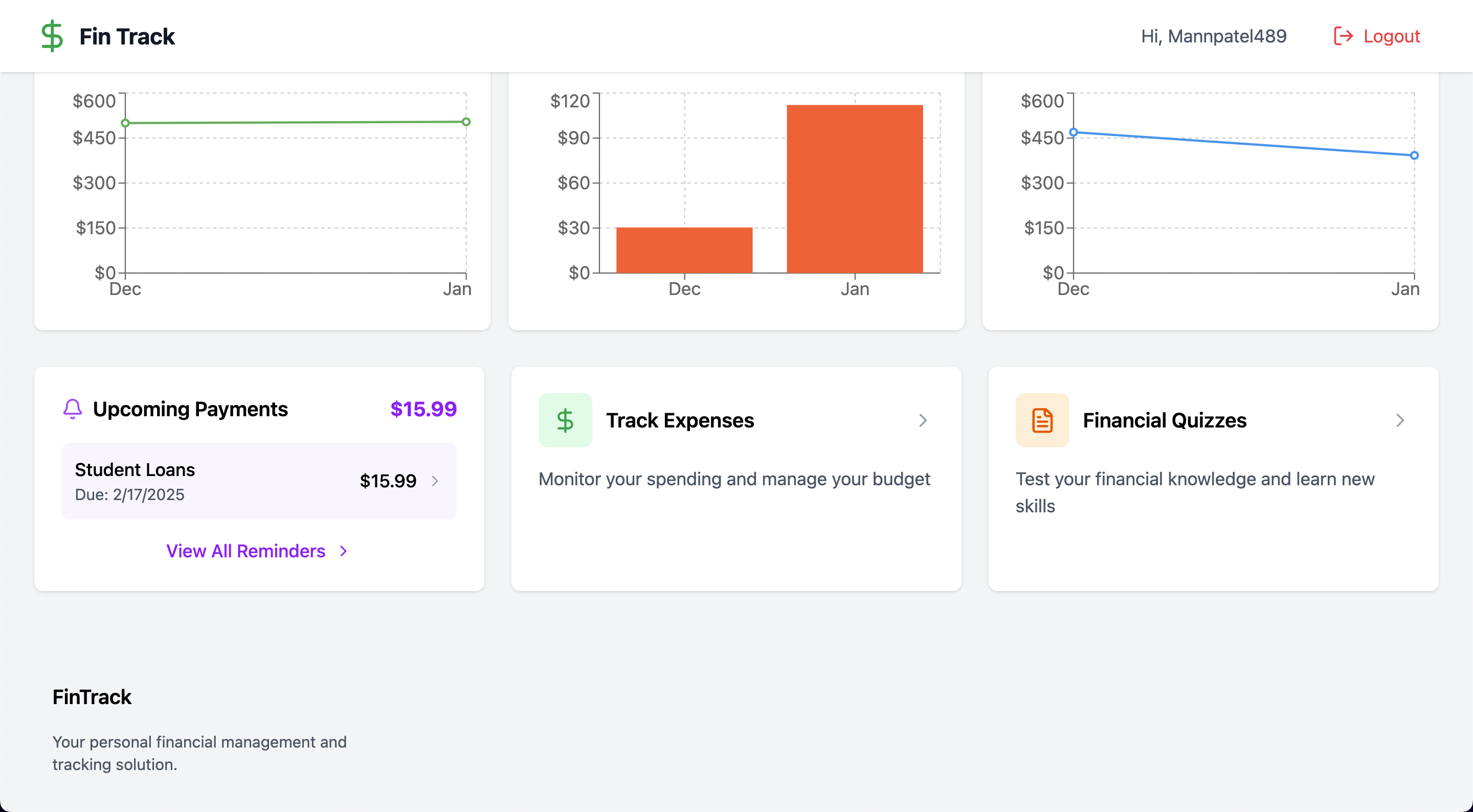Click the green Jan data point
This screenshot has height=812, width=1473.
click(x=466, y=122)
